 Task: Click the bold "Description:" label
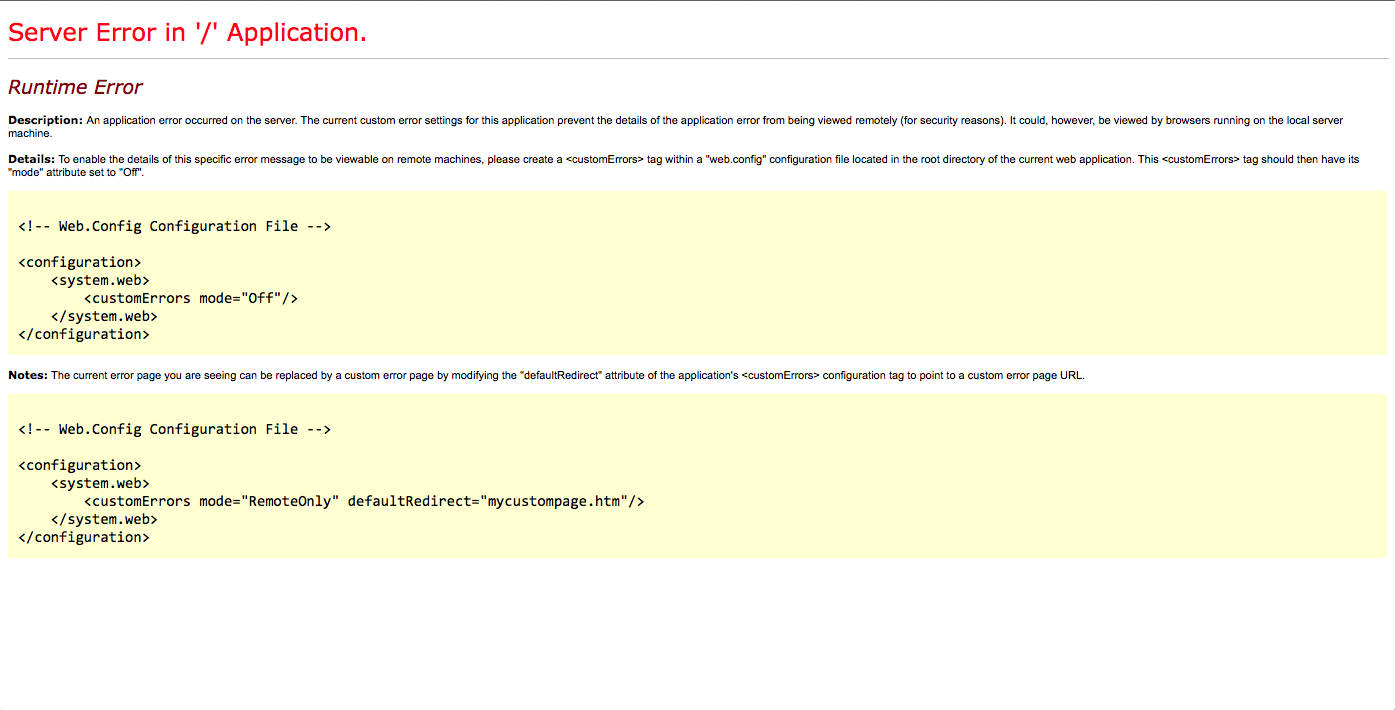pyautogui.click(x=45, y=120)
